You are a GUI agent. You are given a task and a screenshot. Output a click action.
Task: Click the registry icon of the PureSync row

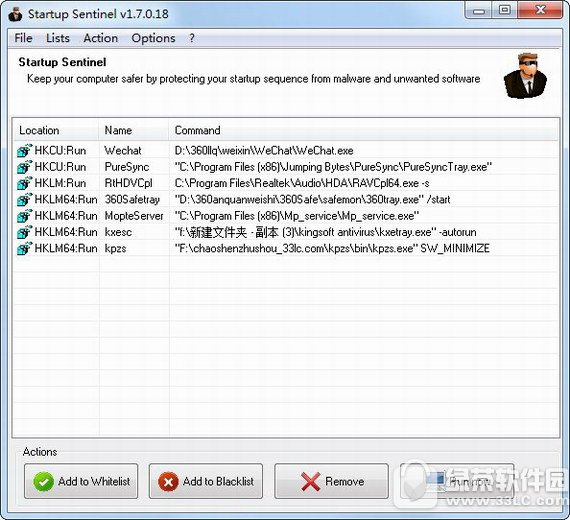click(x=24, y=167)
